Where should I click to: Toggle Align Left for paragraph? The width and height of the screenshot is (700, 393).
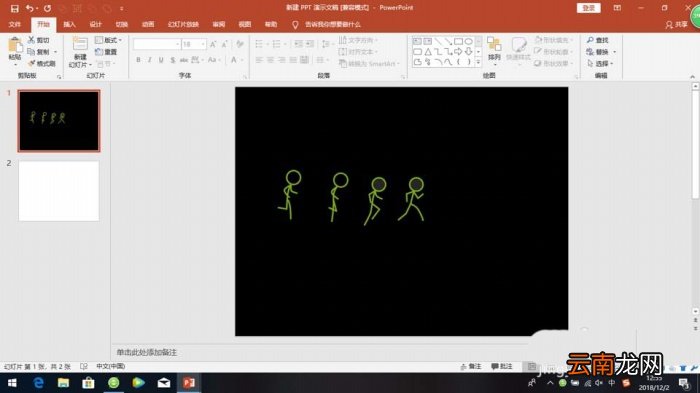click(x=259, y=60)
